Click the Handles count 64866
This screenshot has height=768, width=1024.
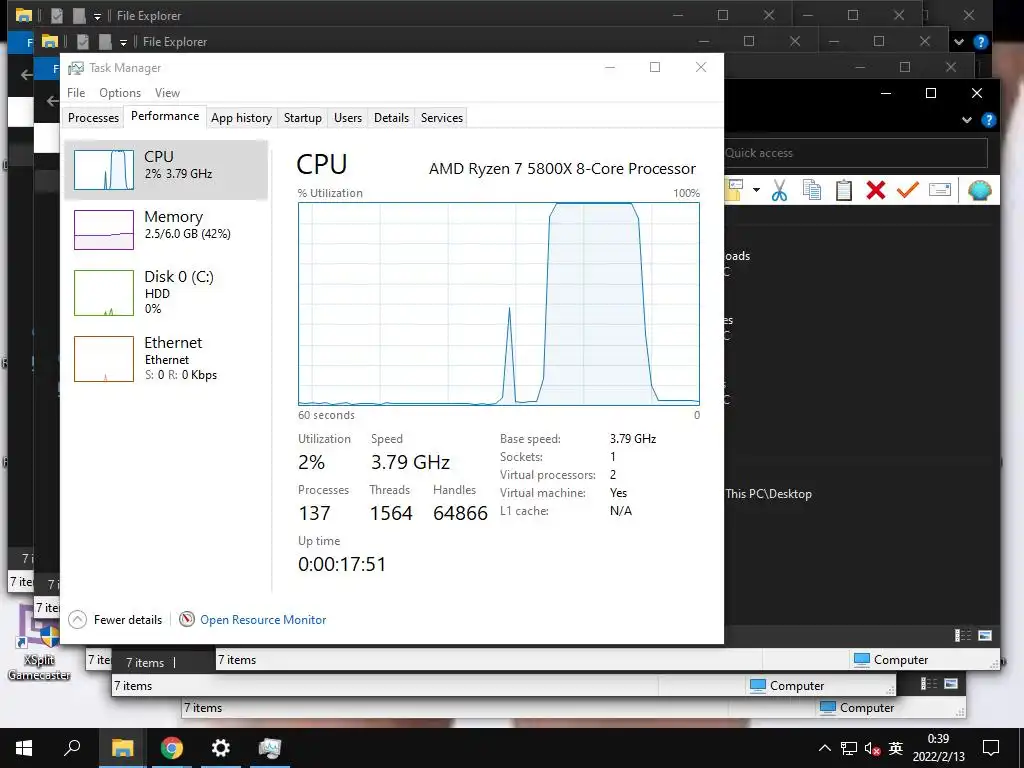(460, 513)
